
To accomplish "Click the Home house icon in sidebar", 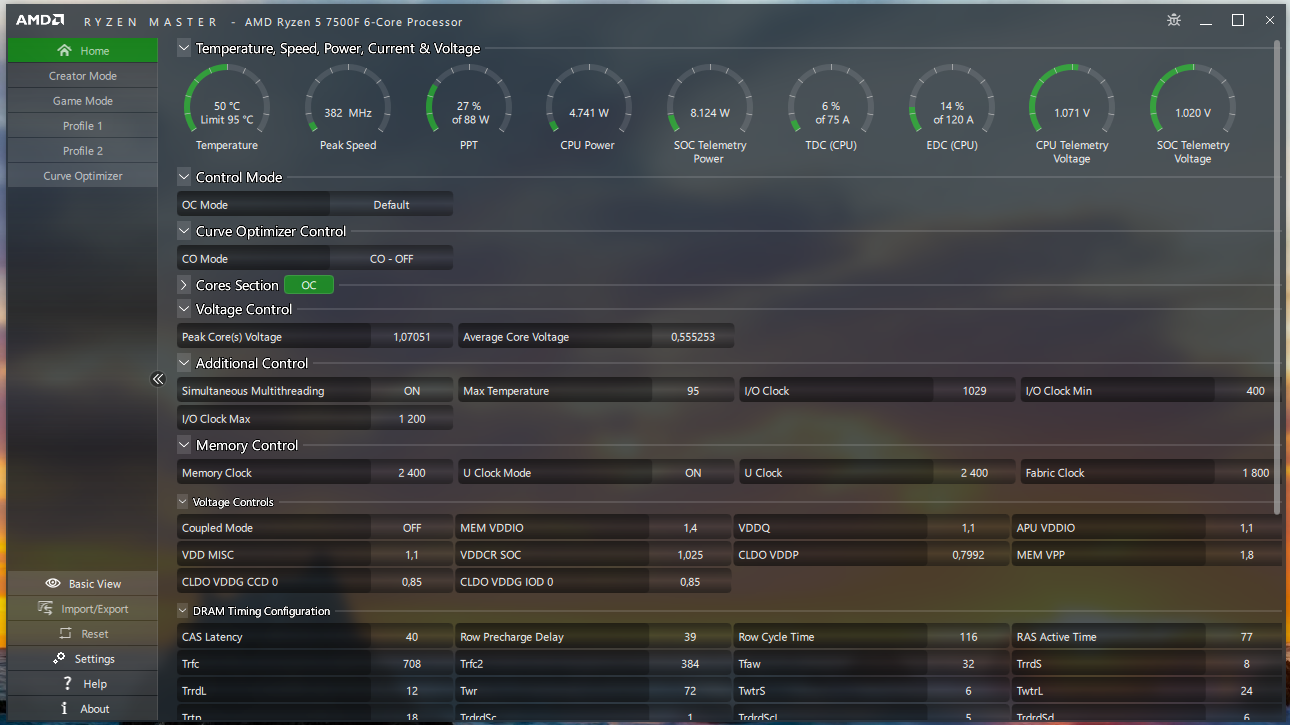I will [65, 50].
